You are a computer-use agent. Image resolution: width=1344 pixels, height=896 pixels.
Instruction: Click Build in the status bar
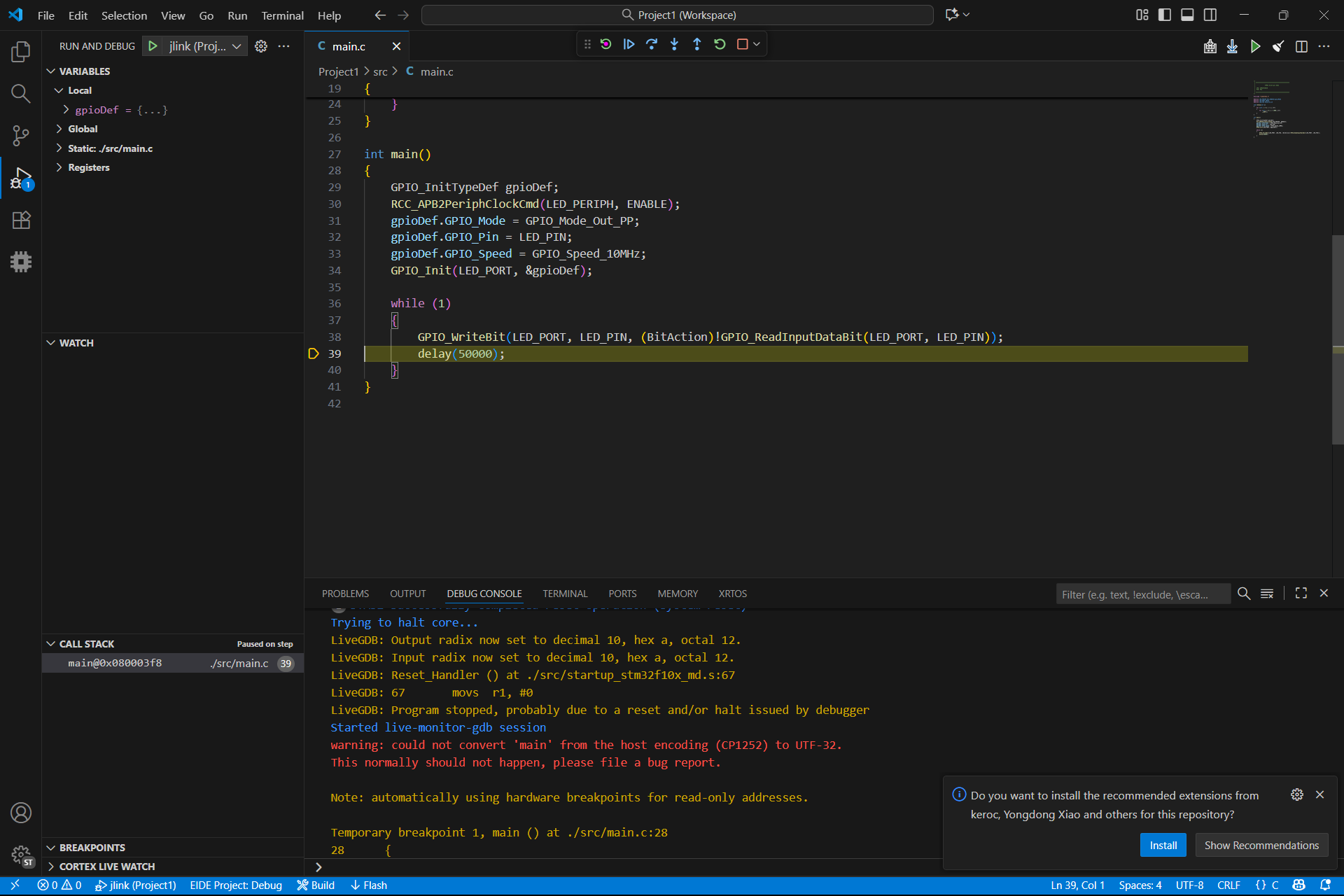(x=316, y=885)
